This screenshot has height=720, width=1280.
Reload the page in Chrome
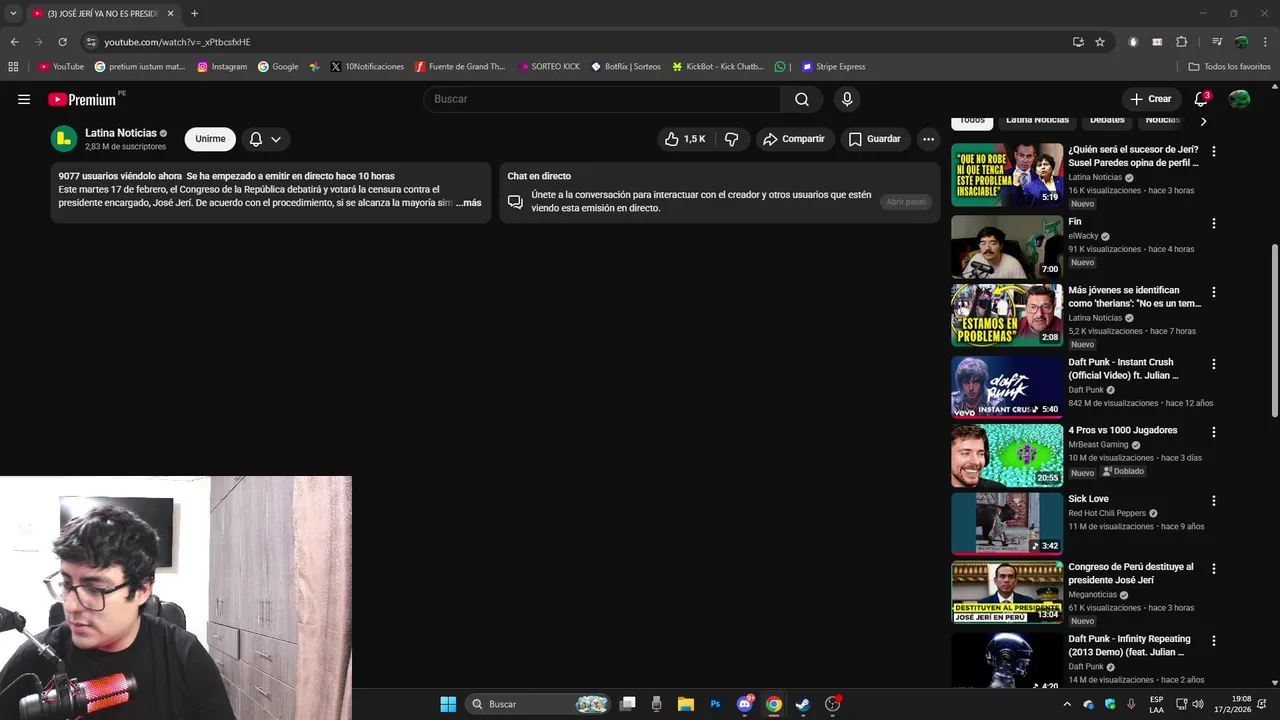click(x=62, y=42)
